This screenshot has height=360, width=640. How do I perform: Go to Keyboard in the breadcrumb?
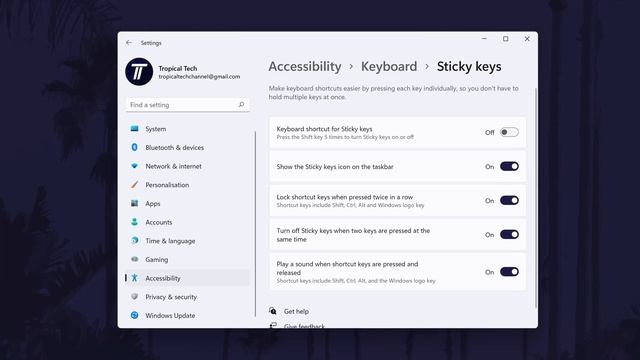click(389, 67)
